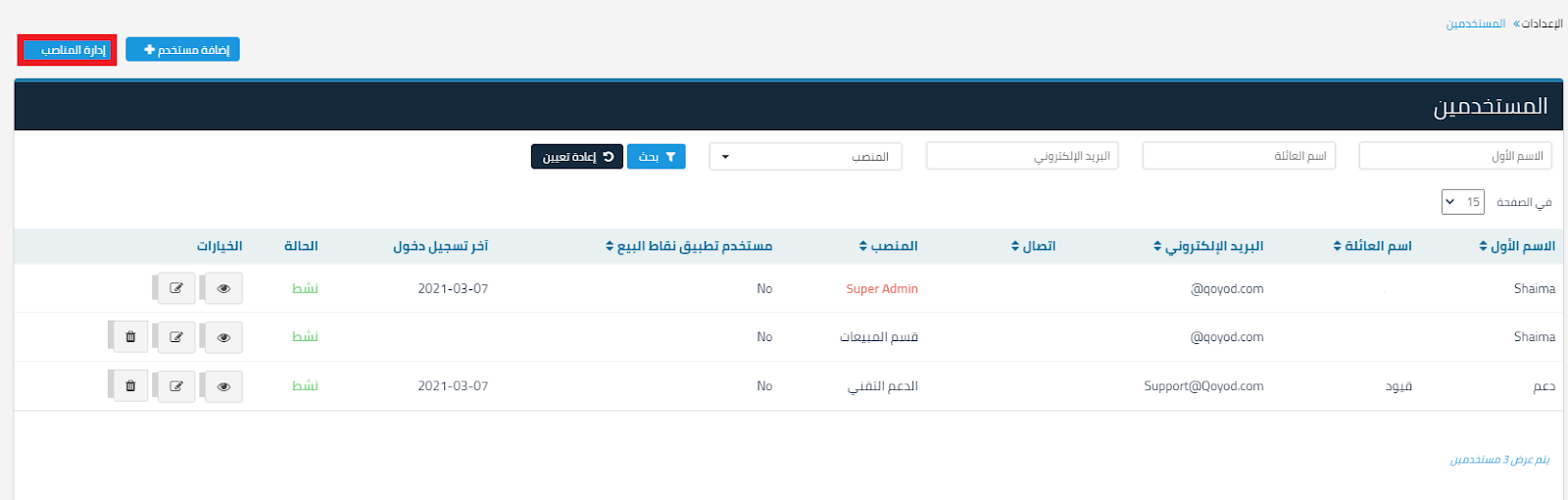Open the rows per page dropdown showing 15
Viewport: 1568px width, 500px height.
pyautogui.click(x=1462, y=202)
